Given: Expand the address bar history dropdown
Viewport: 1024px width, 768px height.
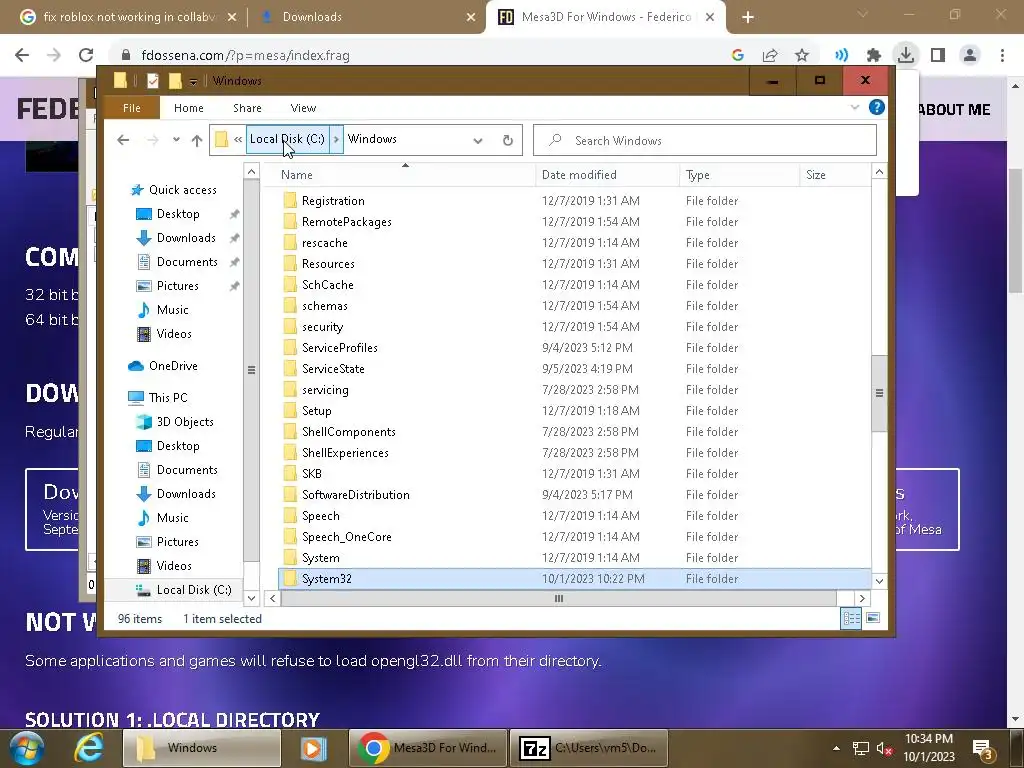Looking at the screenshot, I should tap(478, 140).
